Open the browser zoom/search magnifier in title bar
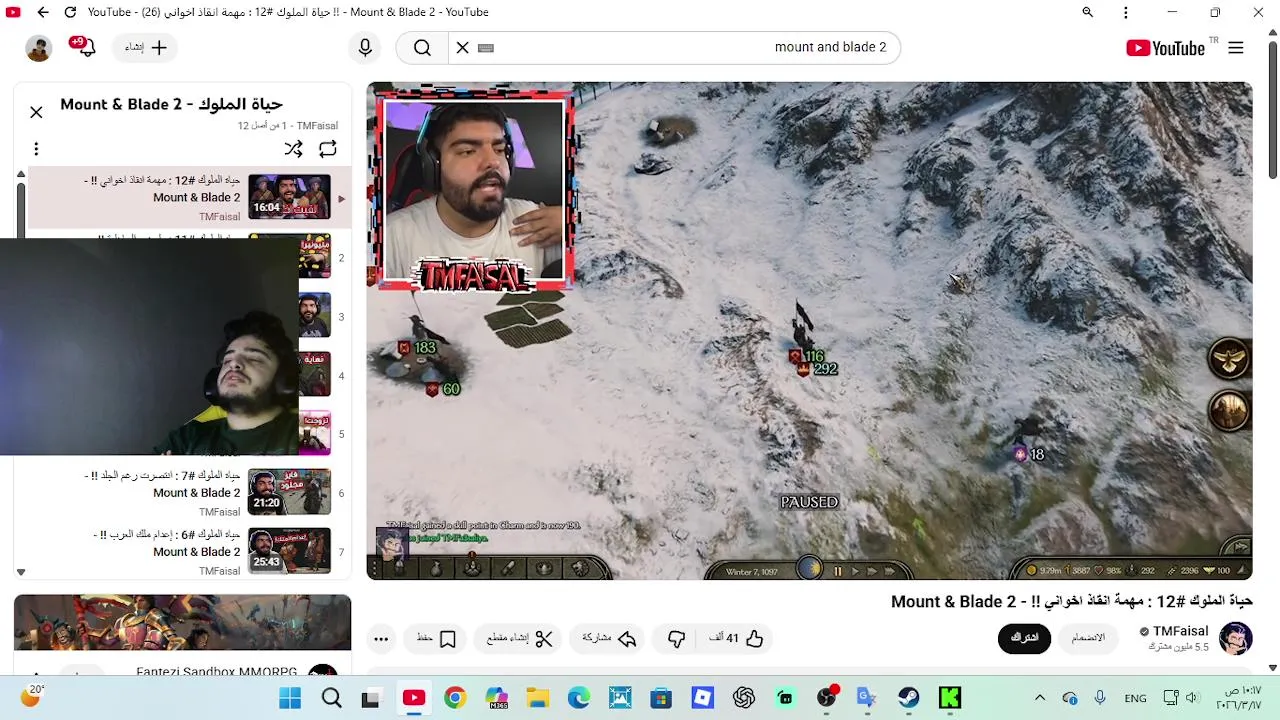The width and height of the screenshot is (1280, 720). [1087, 12]
